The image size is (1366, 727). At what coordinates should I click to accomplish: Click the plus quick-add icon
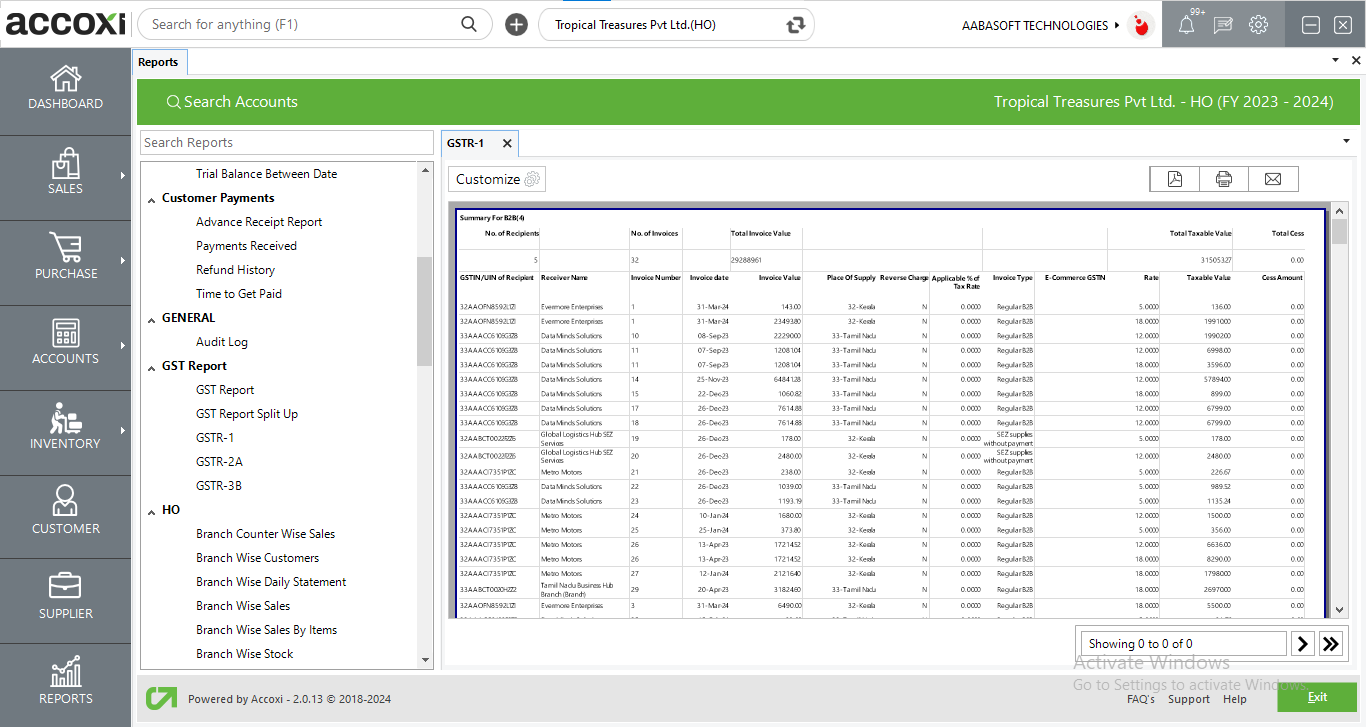point(516,25)
